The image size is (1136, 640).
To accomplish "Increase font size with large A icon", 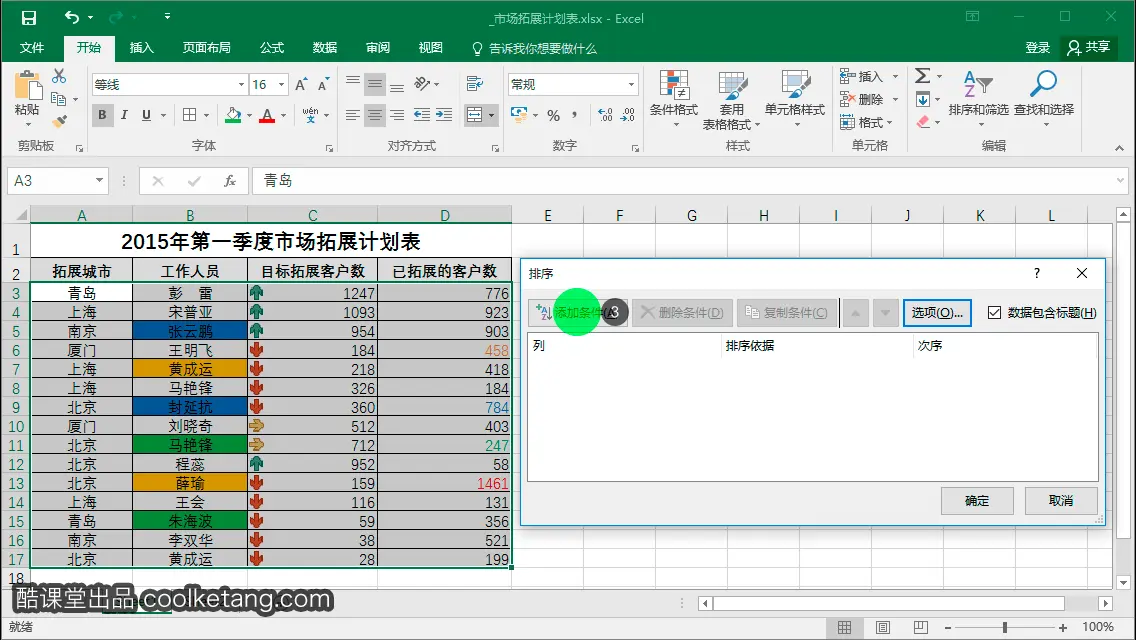I will (301, 85).
